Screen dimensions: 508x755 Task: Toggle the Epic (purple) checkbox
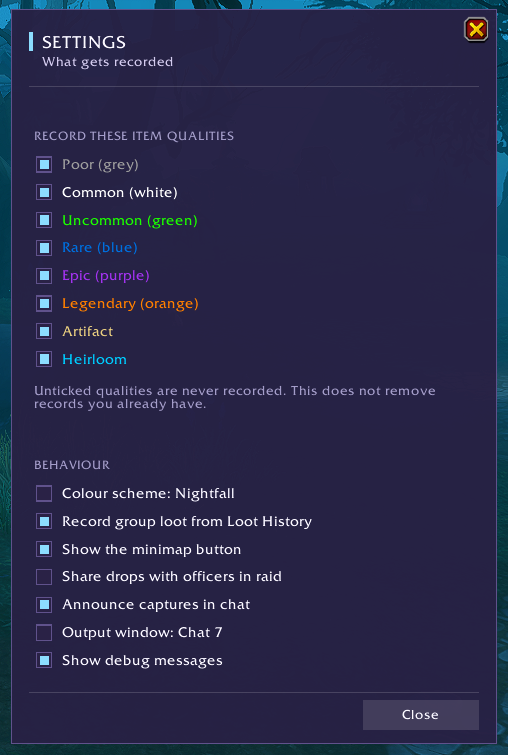(44, 276)
